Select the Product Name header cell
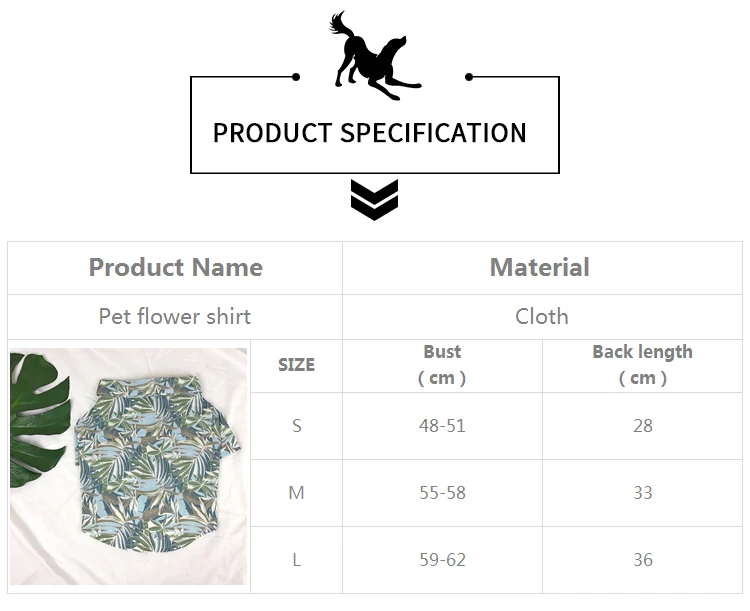 pos(175,268)
